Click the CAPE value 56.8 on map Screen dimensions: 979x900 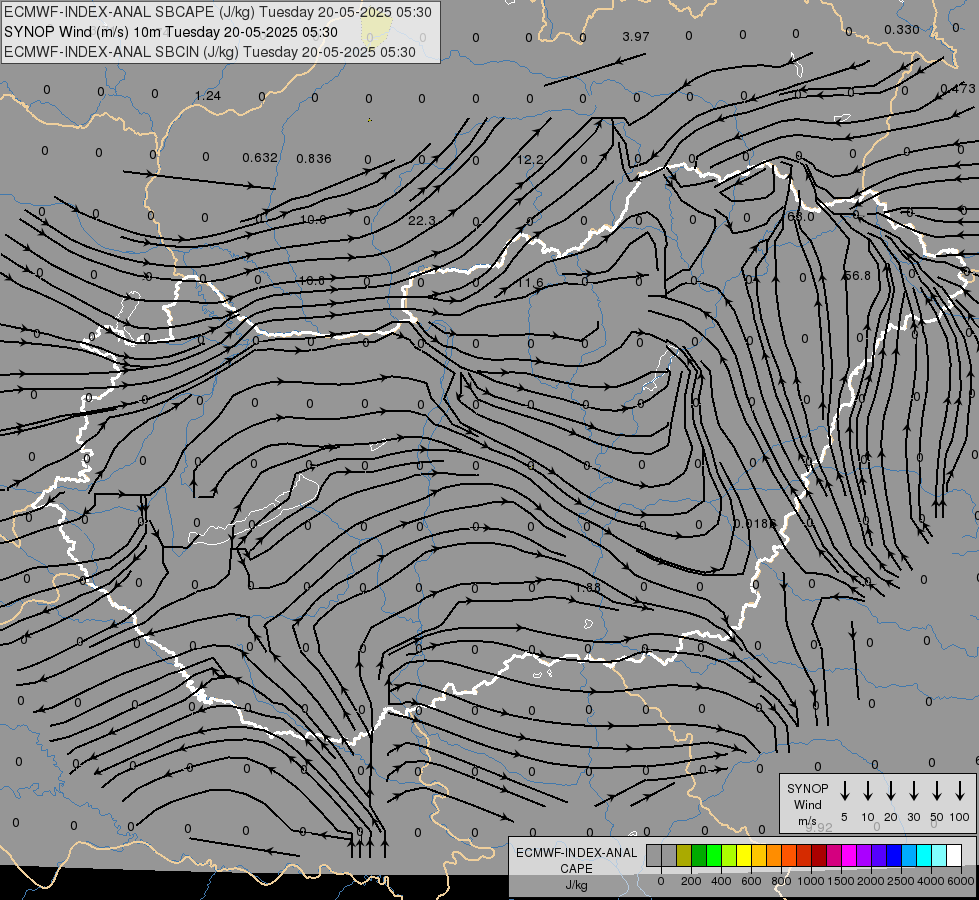point(857,275)
